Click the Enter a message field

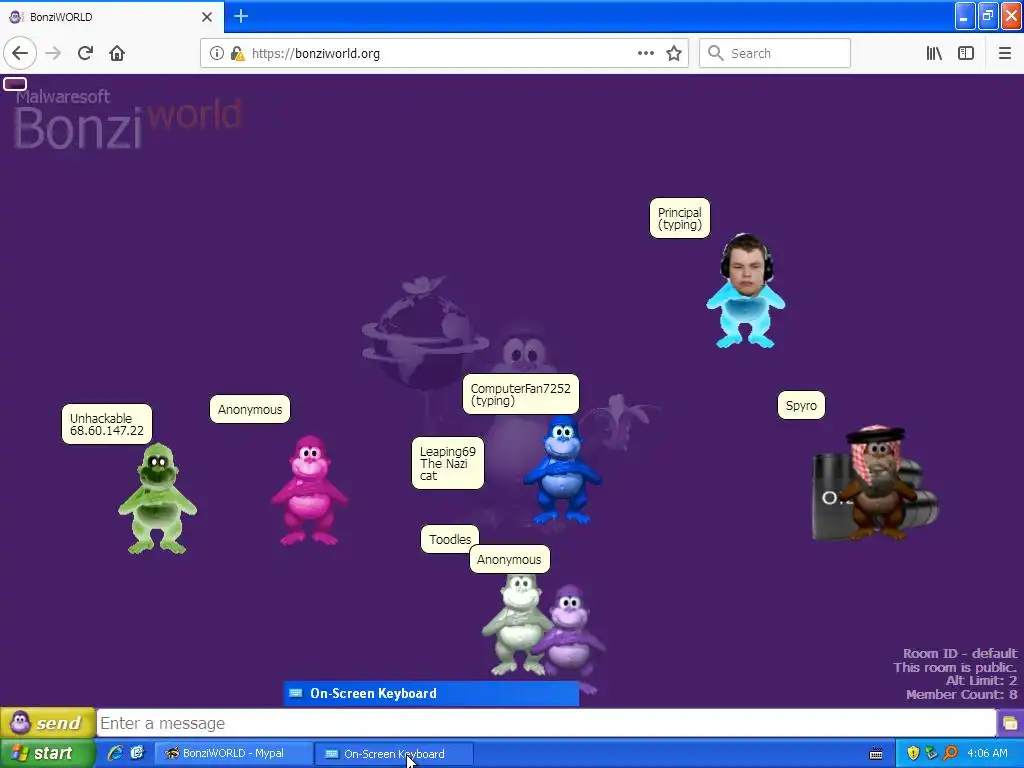(x=547, y=724)
